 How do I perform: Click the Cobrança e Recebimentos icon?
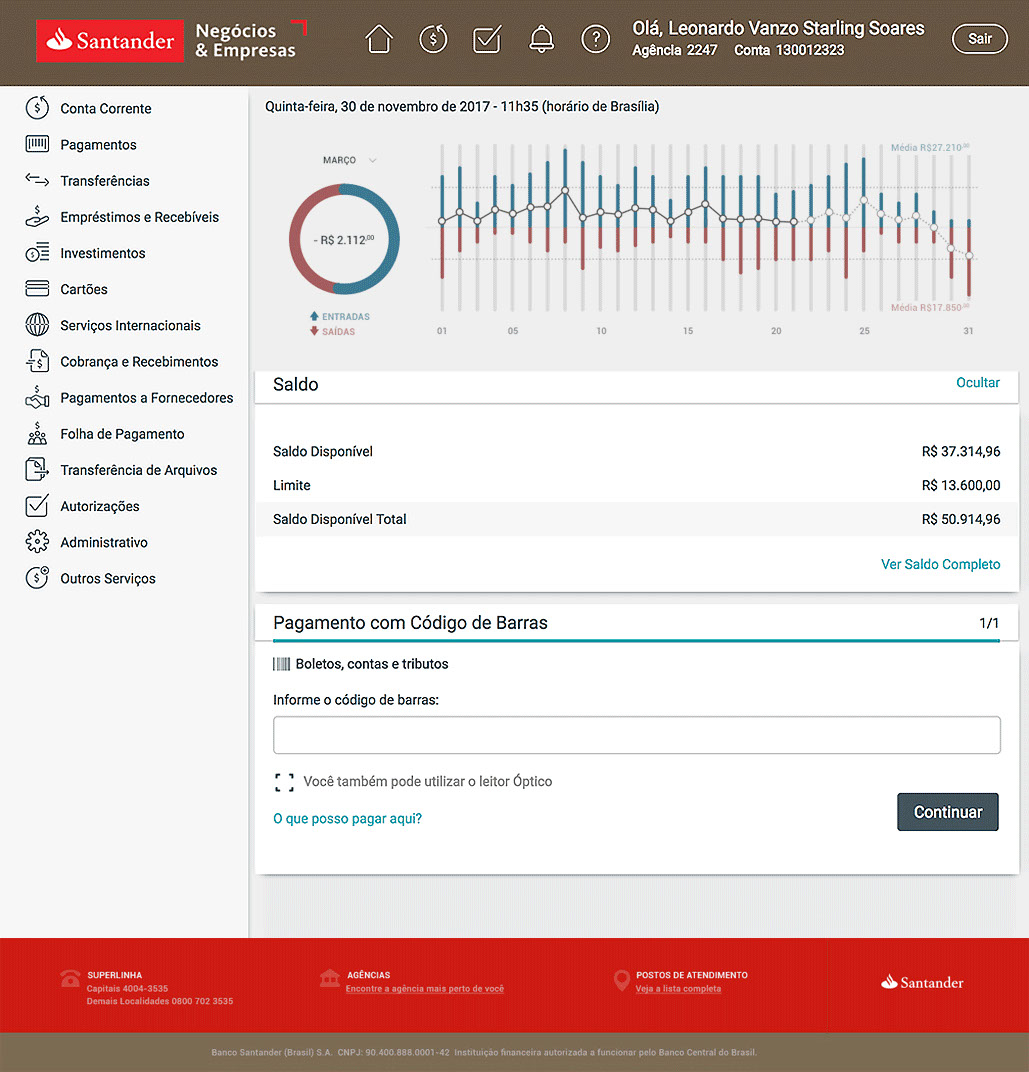tap(37, 361)
